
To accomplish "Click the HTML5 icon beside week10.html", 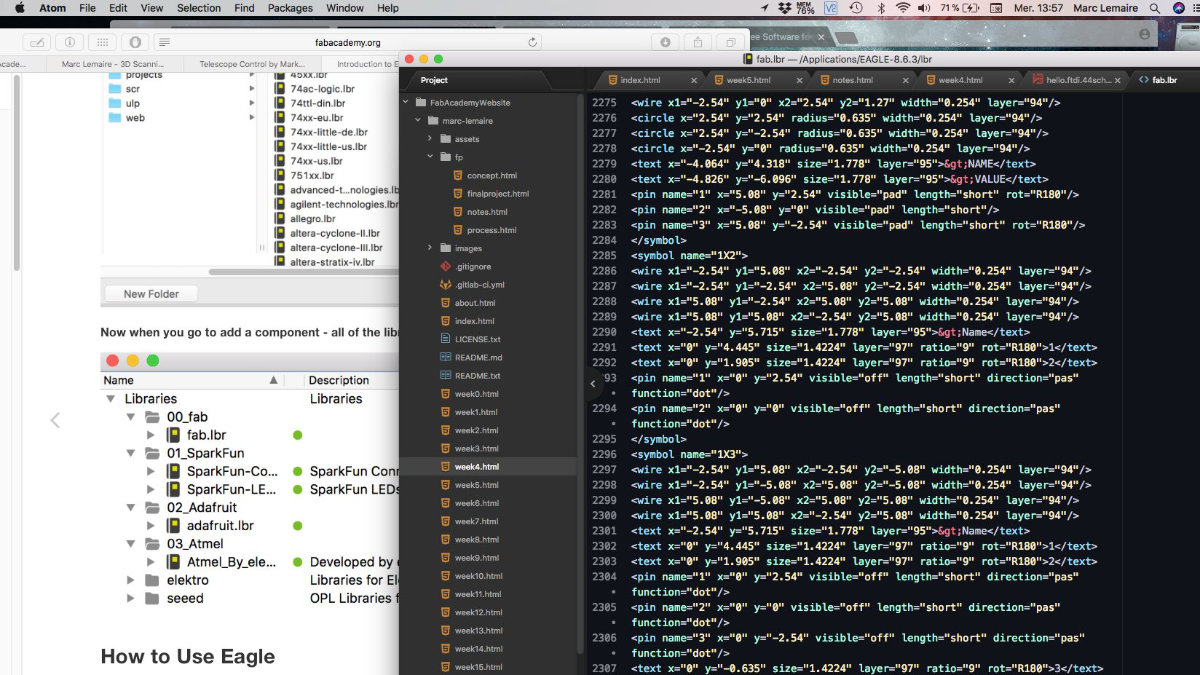I will pyautogui.click(x=446, y=576).
